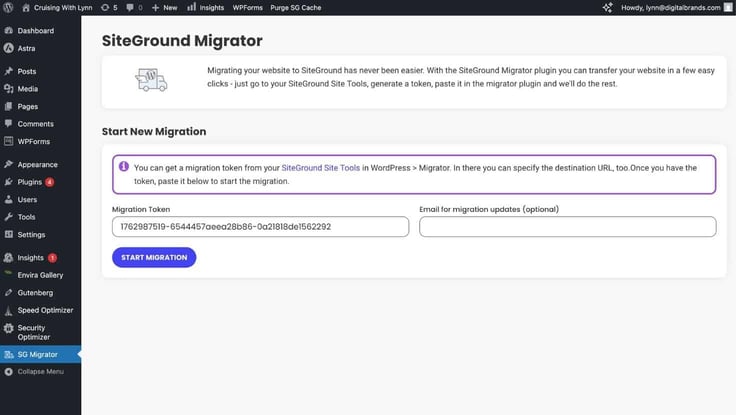Viewport: 736px width, 415px height.
Task: Click the WPForms icon in sidebar
Action: [8, 141]
